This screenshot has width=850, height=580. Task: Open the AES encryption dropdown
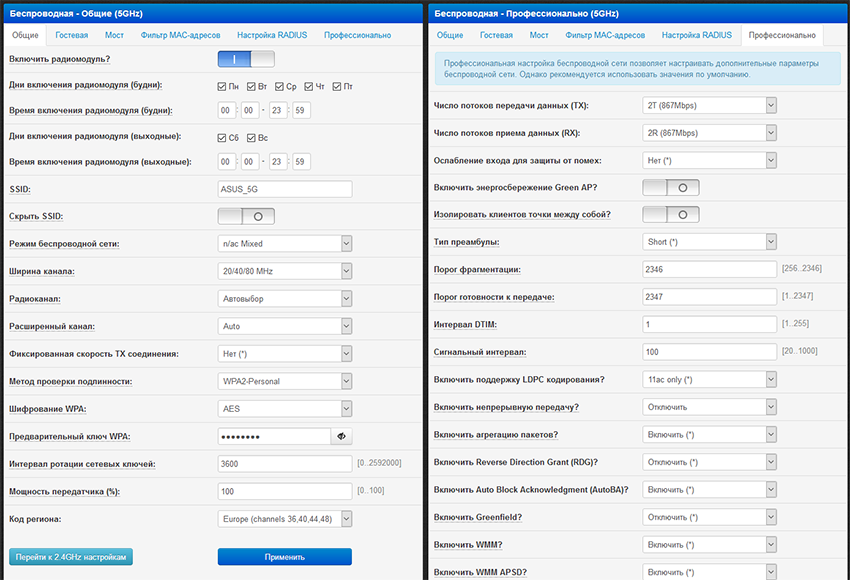click(285, 409)
